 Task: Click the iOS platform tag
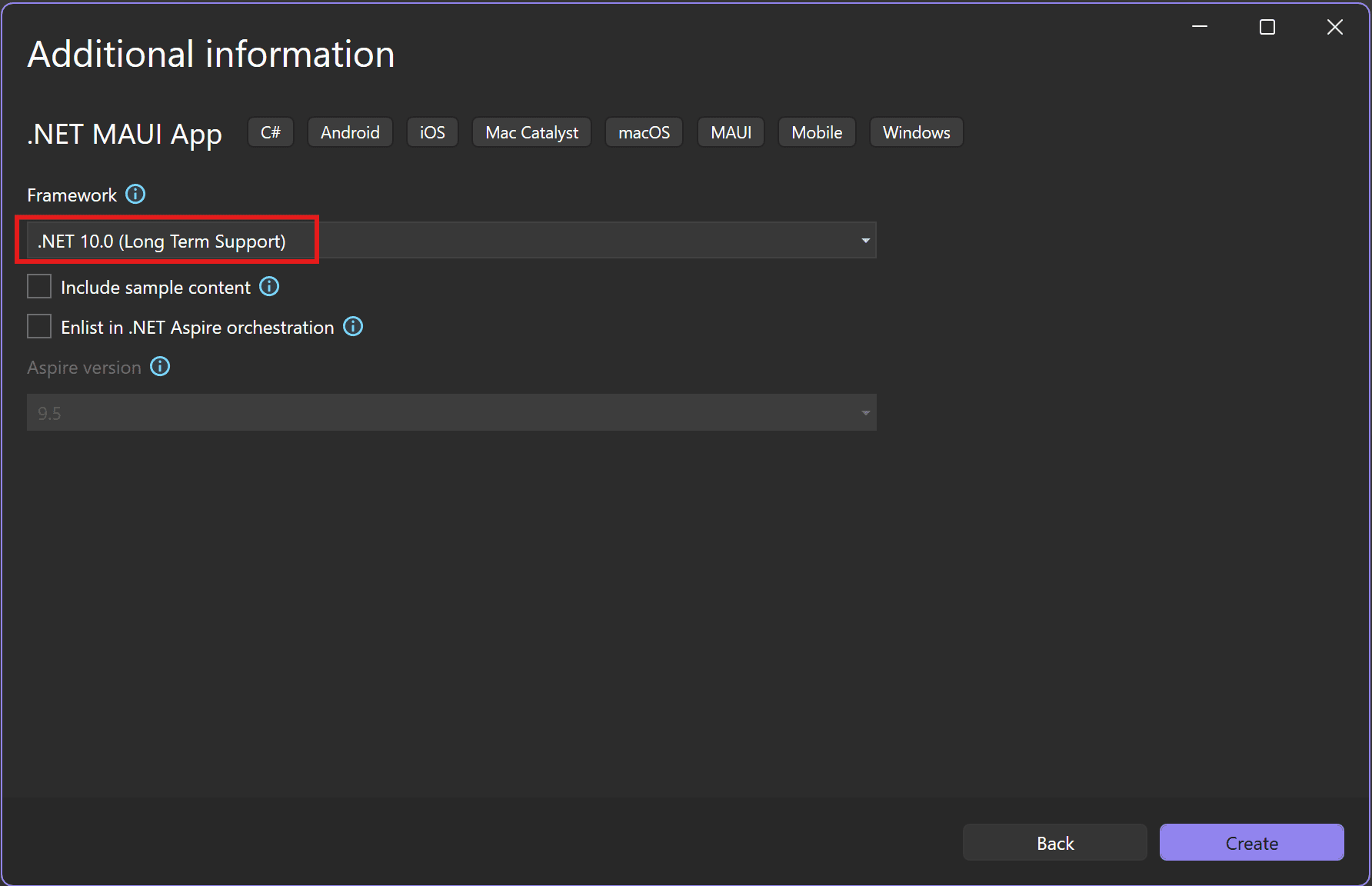(x=432, y=132)
